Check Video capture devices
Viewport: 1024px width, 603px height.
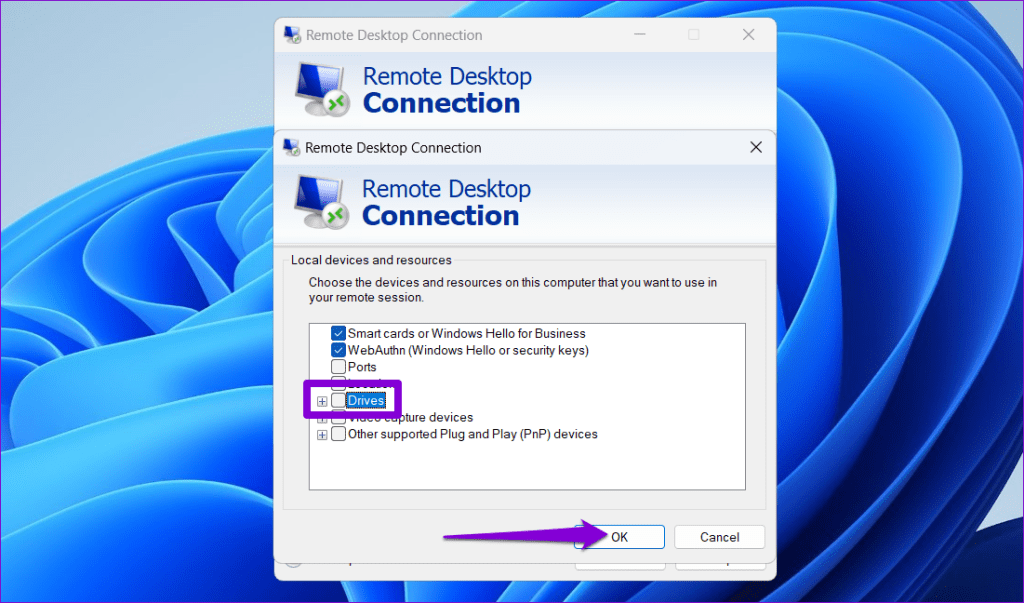(x=338, y=417)
